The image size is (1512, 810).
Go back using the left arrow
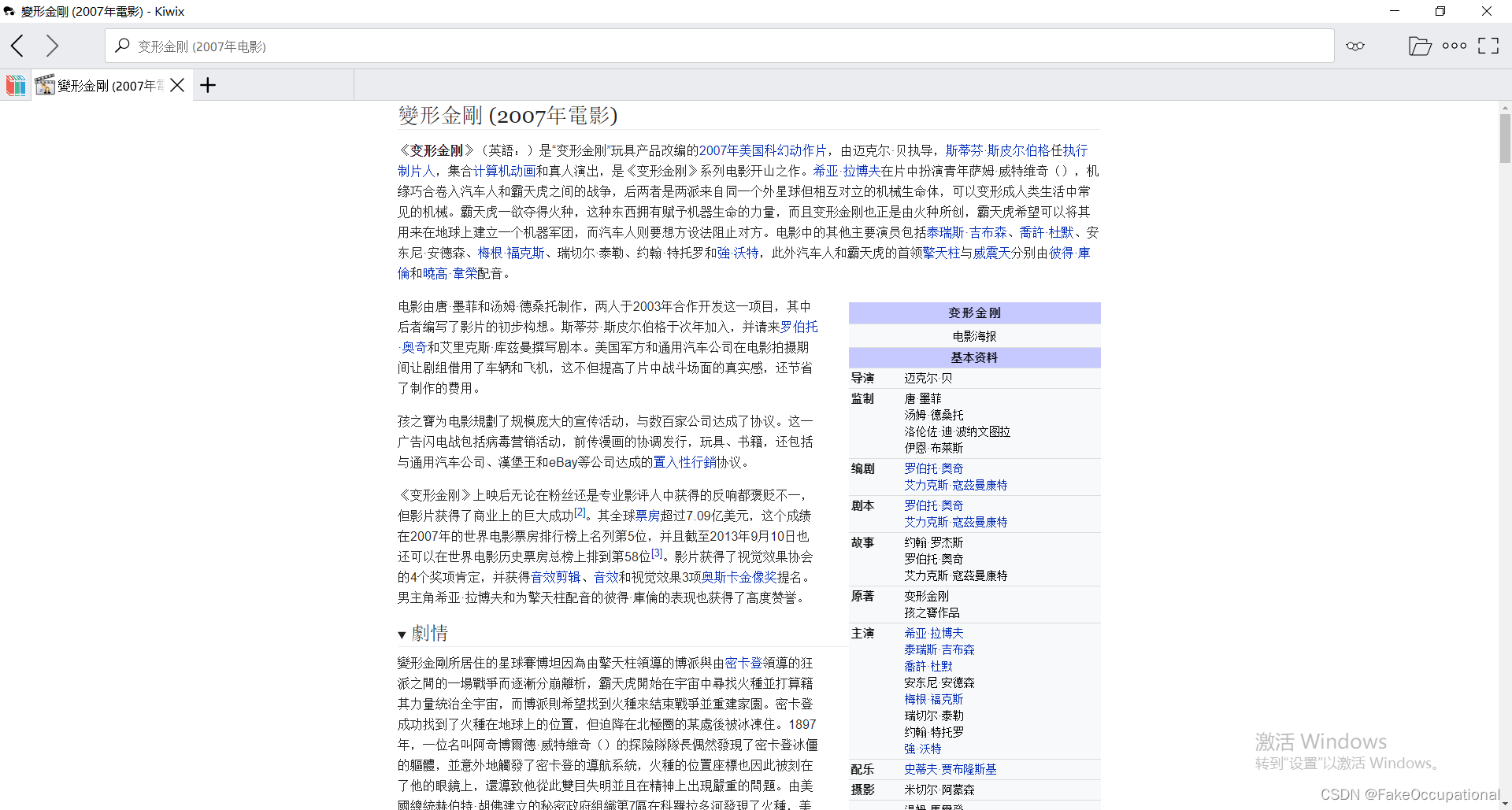coord(17,46)
